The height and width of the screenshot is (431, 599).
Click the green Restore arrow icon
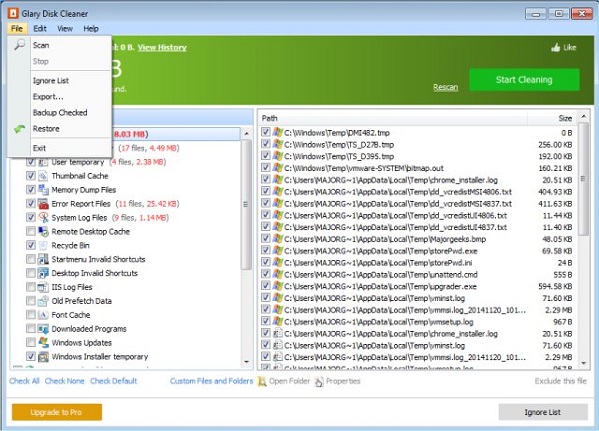pyautogui.click(x=19, y=129)
